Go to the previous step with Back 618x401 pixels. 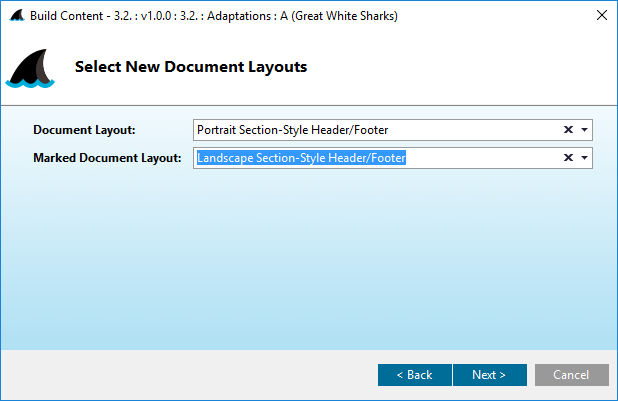click(x=414, y=375)
